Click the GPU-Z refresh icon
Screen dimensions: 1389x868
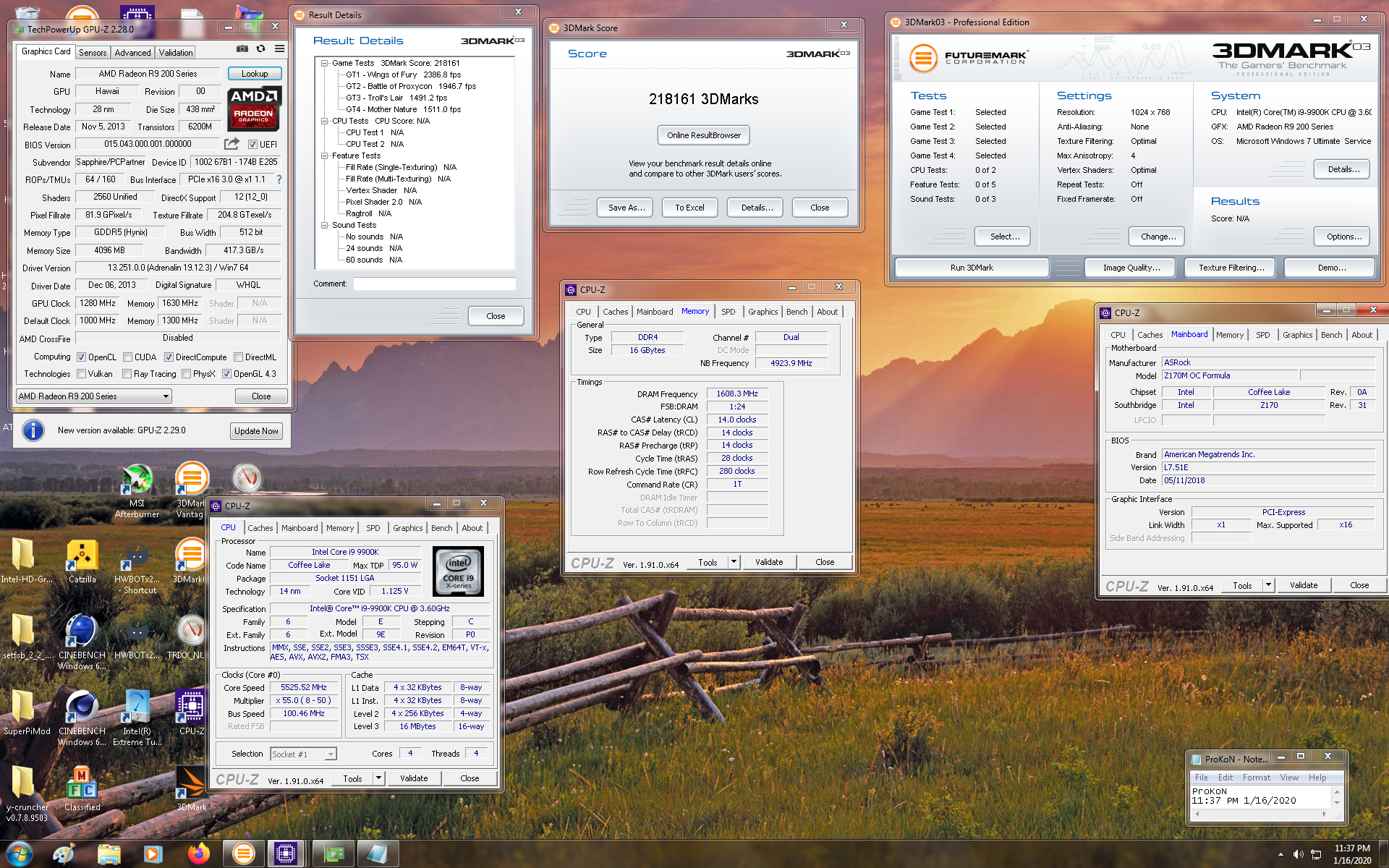[261, 49]
